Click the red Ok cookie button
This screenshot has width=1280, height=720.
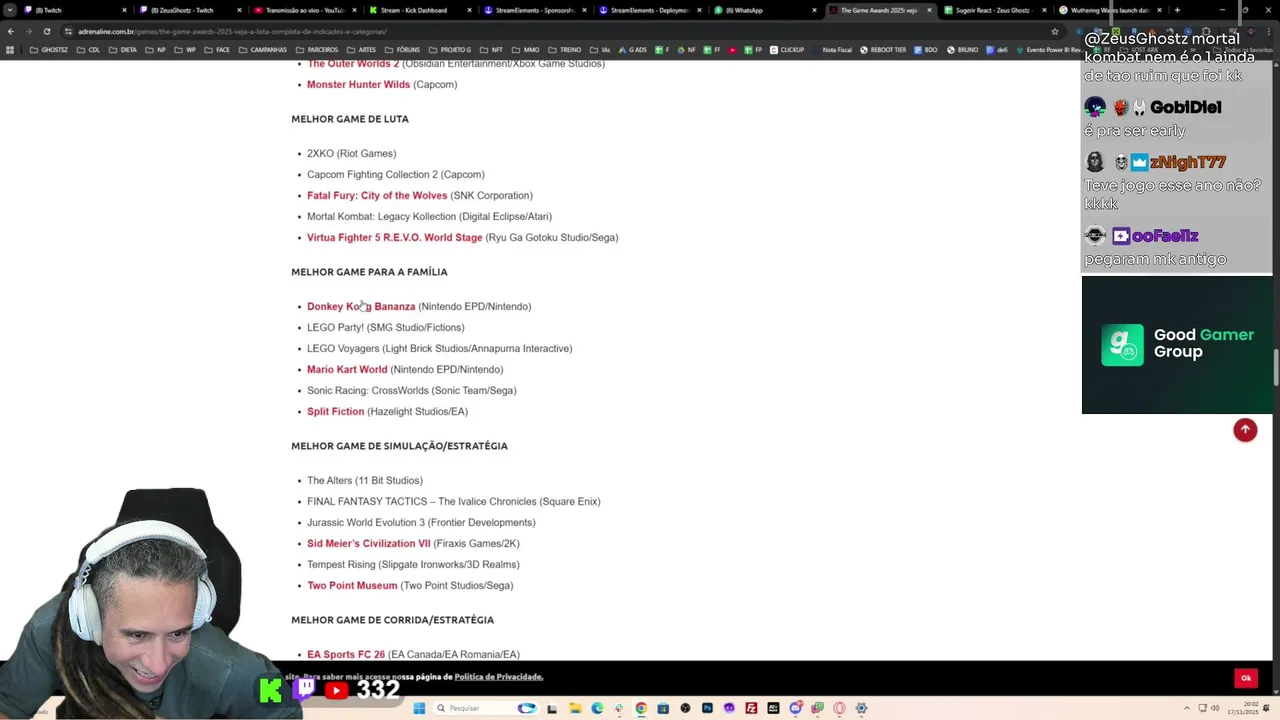[1246, 678]
